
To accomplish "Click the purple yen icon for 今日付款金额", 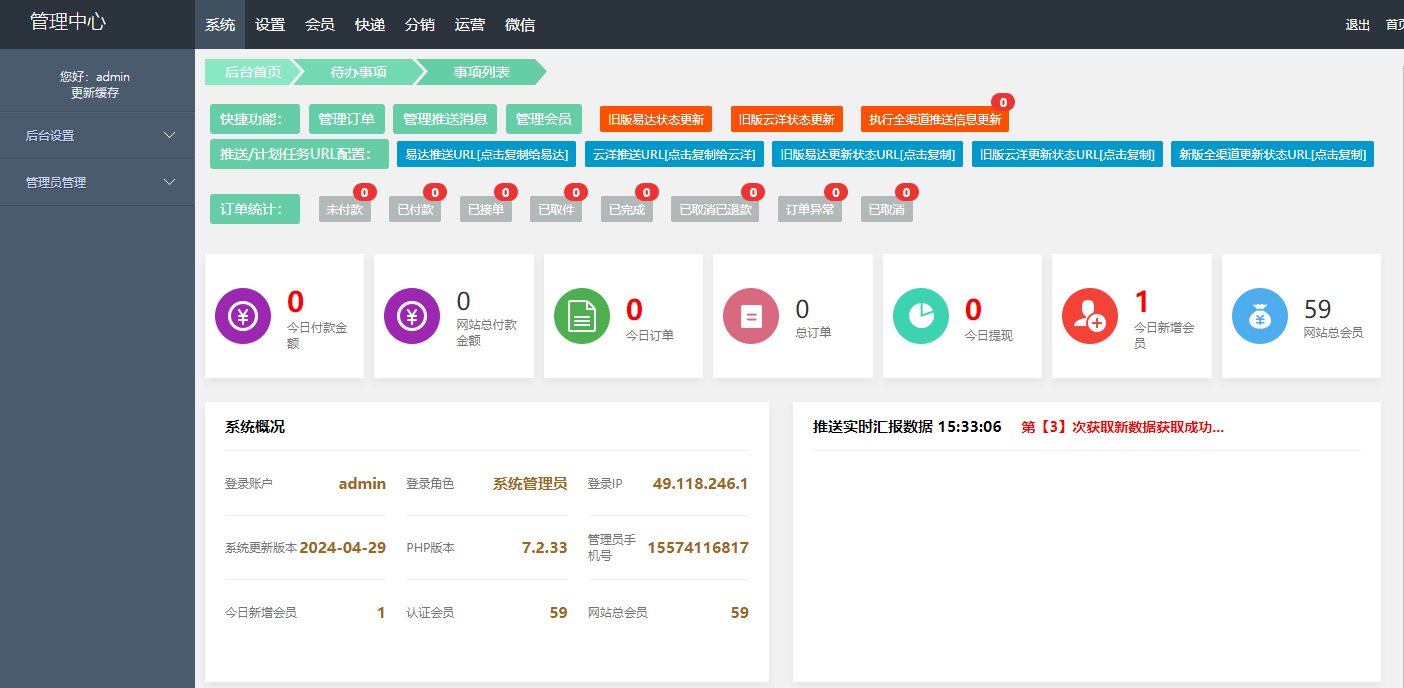I will point(242,316).
